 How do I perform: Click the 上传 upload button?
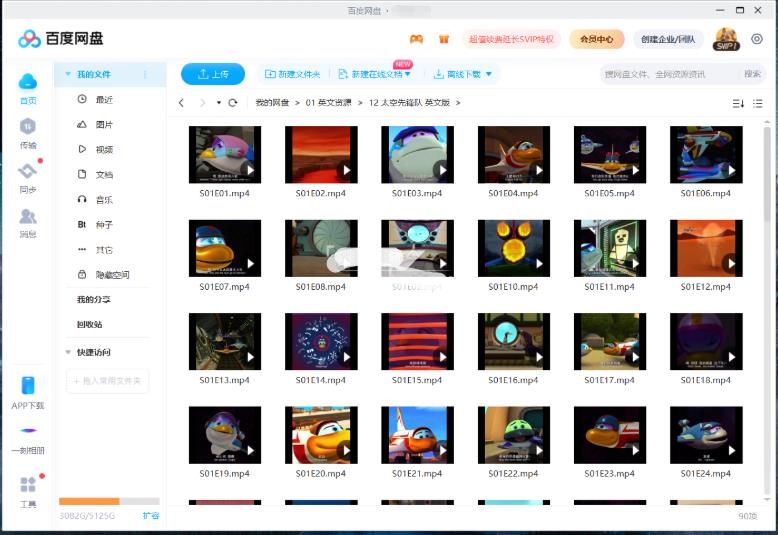pos(213,74)
